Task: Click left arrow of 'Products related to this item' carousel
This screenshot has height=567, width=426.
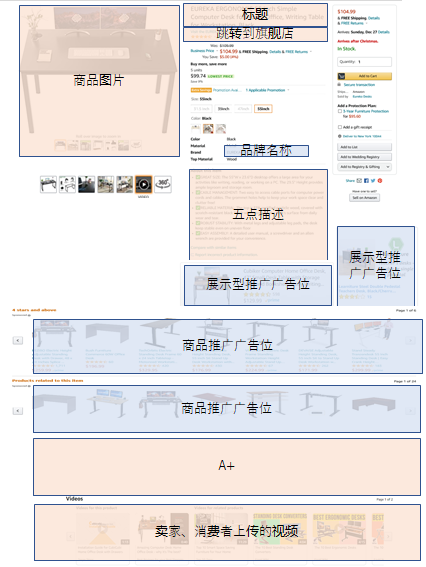Action: point(18,411)
